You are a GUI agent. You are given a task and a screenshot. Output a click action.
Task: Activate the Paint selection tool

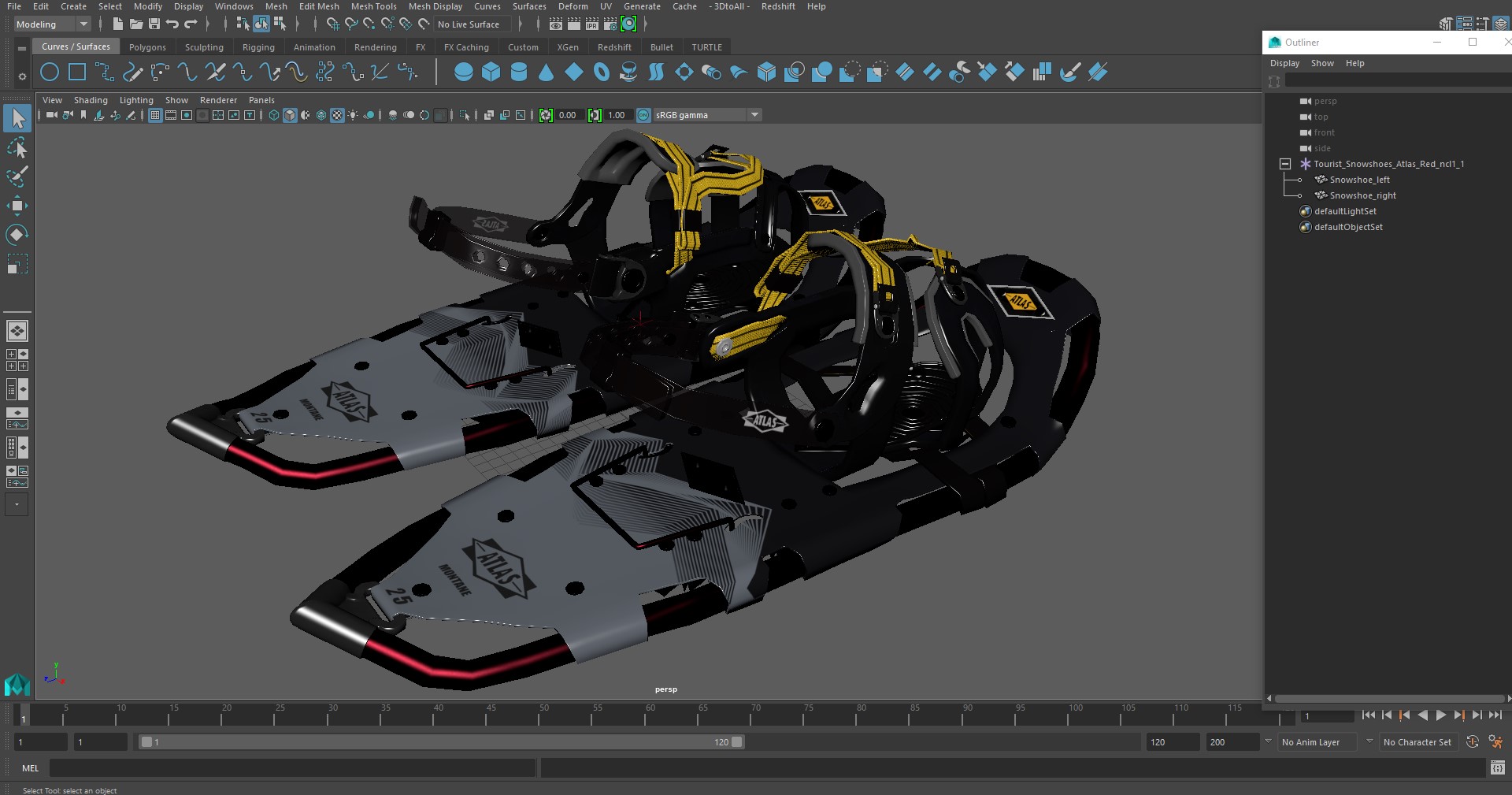pos(17,176)
